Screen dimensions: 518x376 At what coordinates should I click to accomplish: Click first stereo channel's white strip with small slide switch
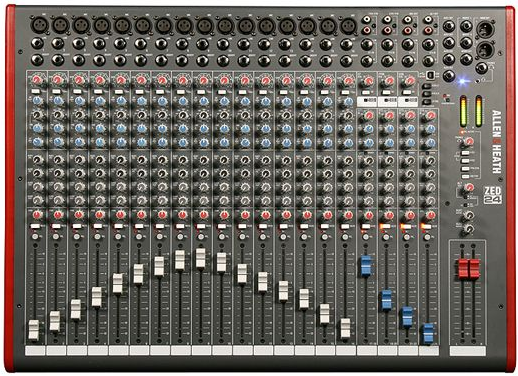[367, 101]
